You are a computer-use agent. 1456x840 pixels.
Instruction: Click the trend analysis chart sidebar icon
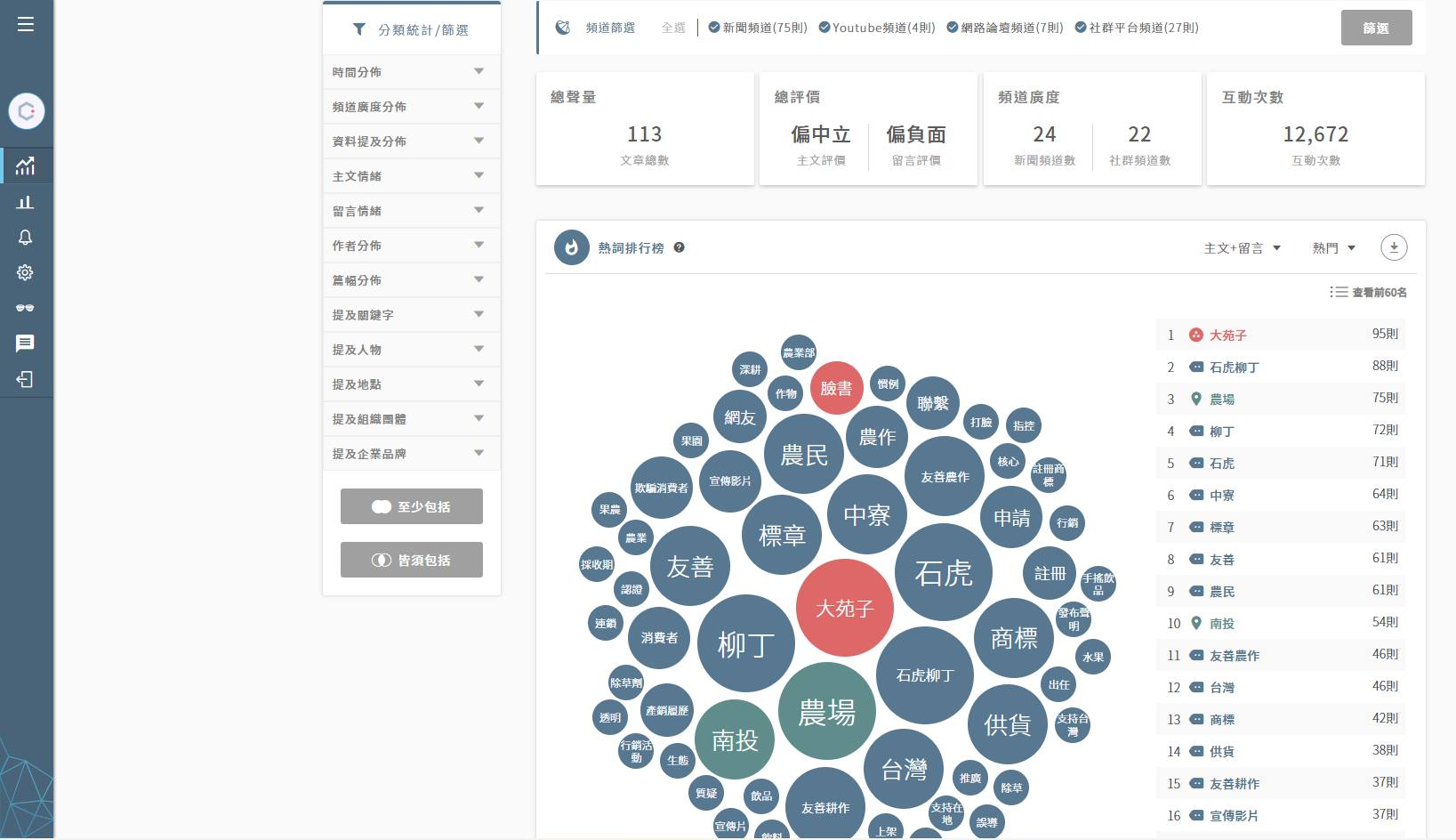pyautogui.click(x=26, y=166)
